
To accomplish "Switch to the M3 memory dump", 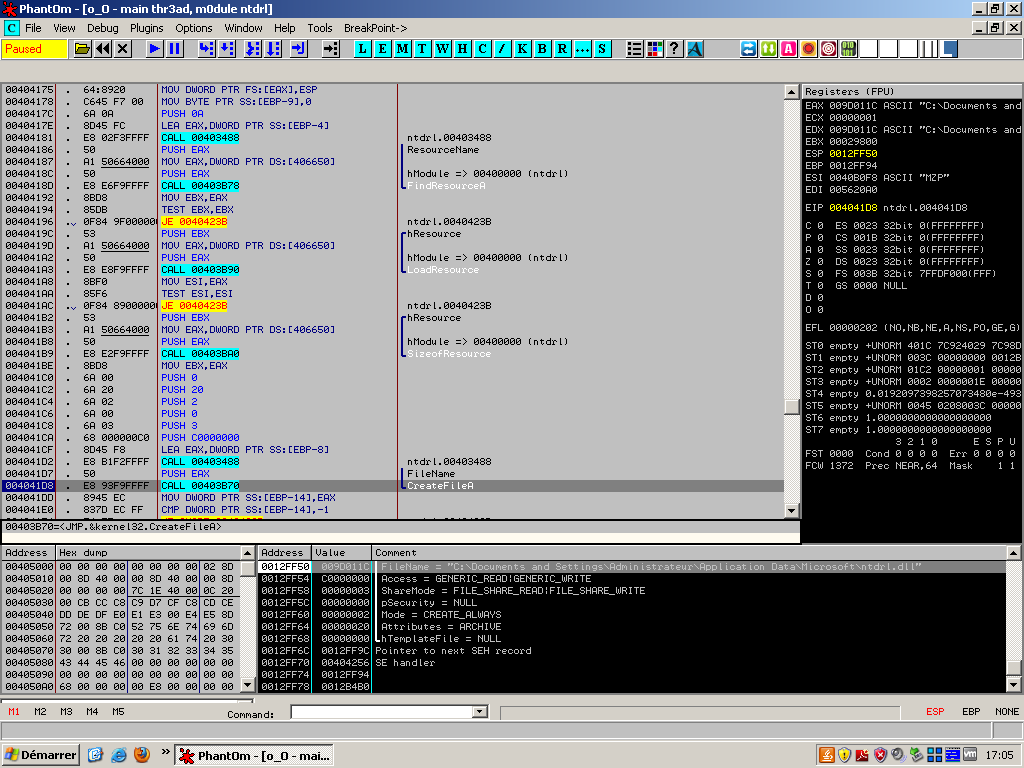I will 66,712.
